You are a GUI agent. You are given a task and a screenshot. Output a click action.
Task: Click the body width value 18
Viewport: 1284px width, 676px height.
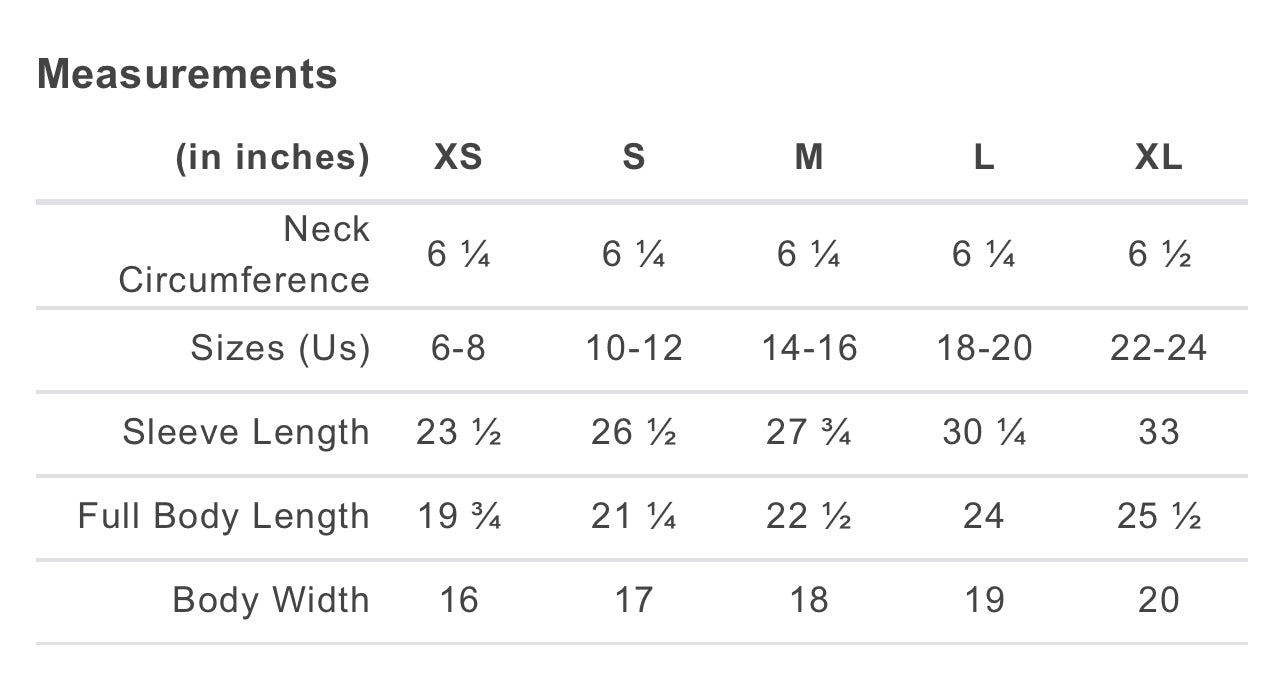809,600
